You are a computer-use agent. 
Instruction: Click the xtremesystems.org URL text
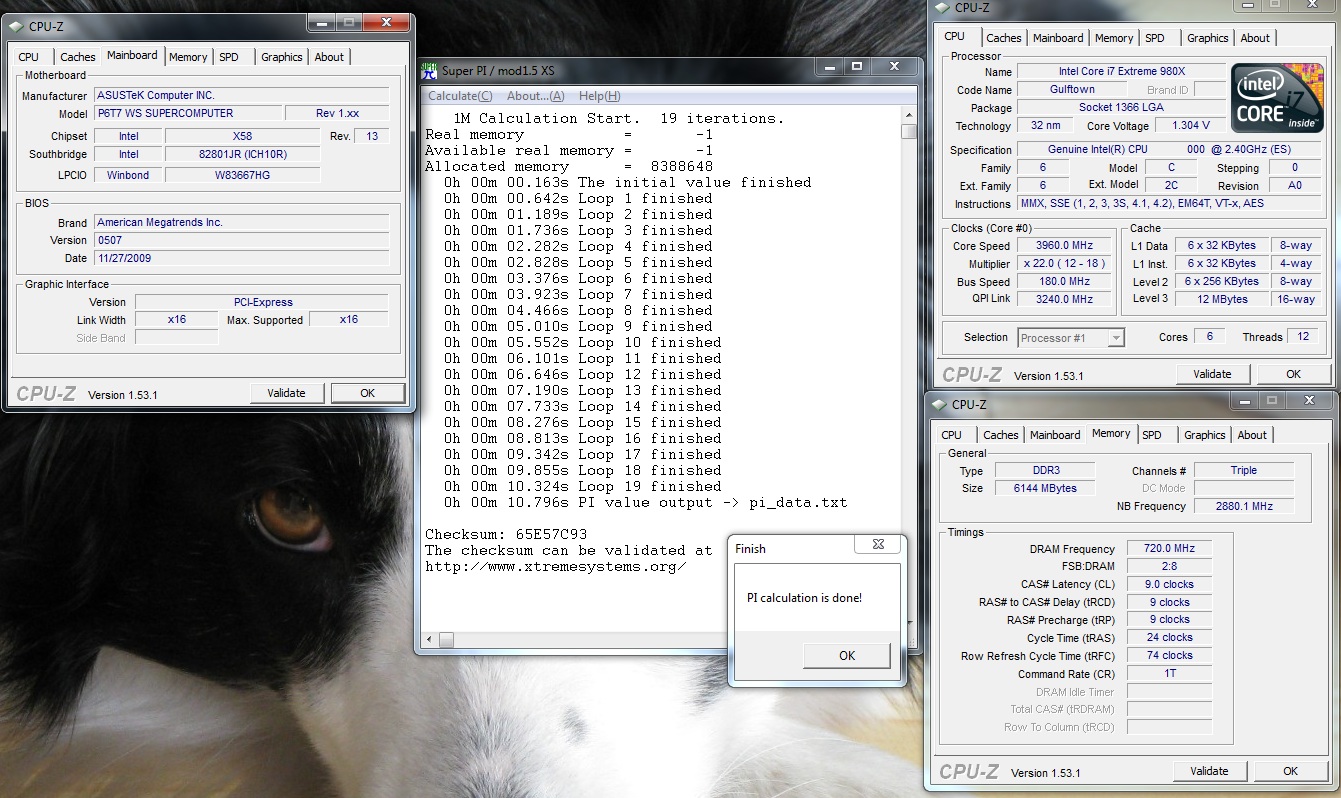(x=556, y=567)
